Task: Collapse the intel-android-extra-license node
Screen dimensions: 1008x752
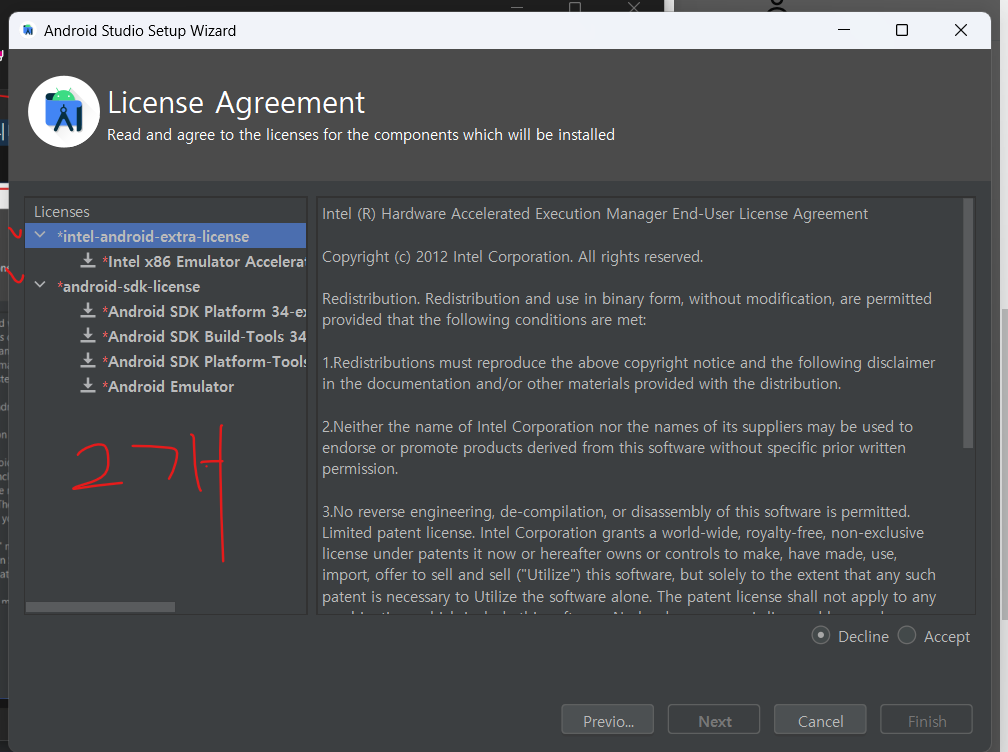Action: (40, 235)
